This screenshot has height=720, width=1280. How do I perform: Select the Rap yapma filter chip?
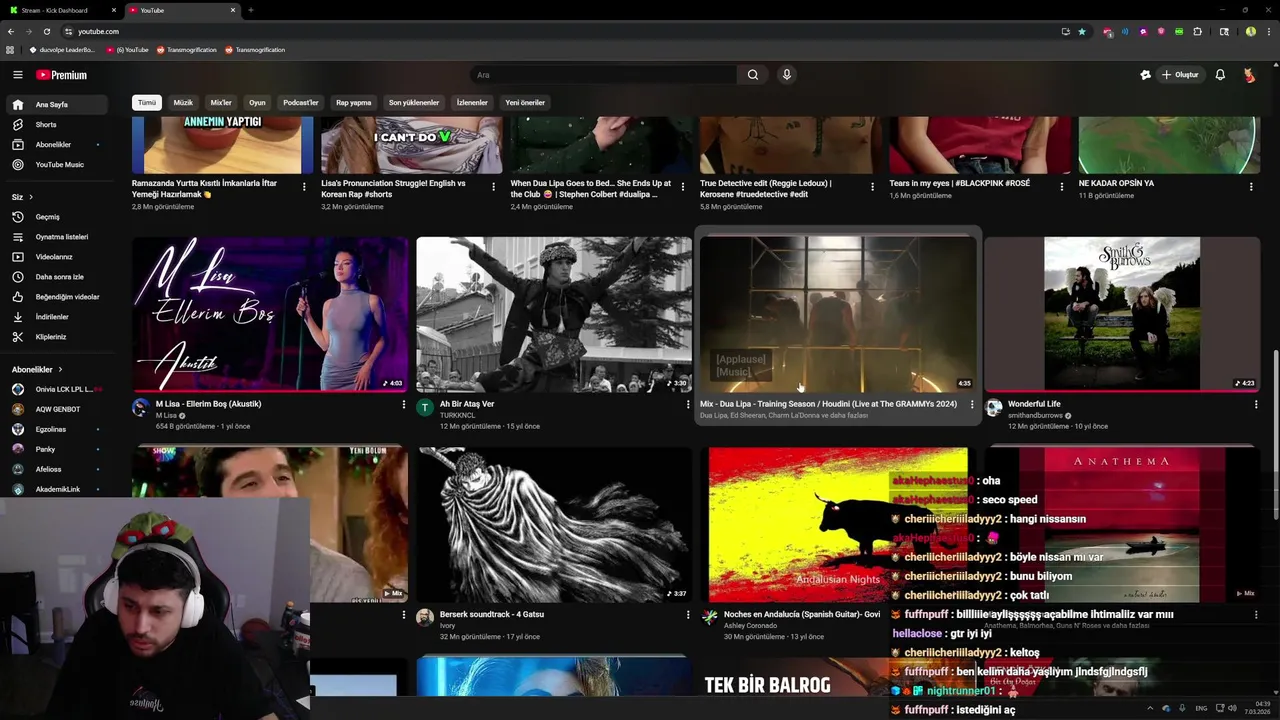[353, 102]
